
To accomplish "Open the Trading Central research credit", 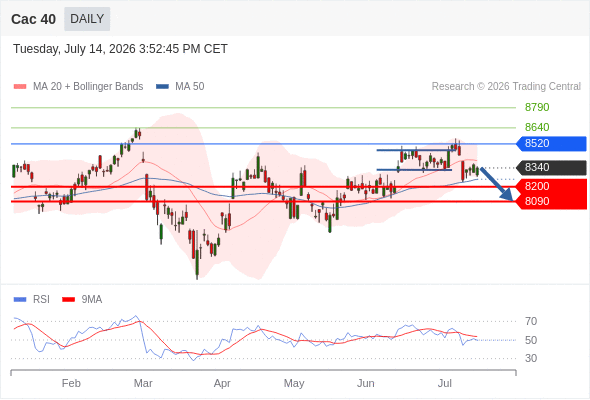I will click(506, 87).
